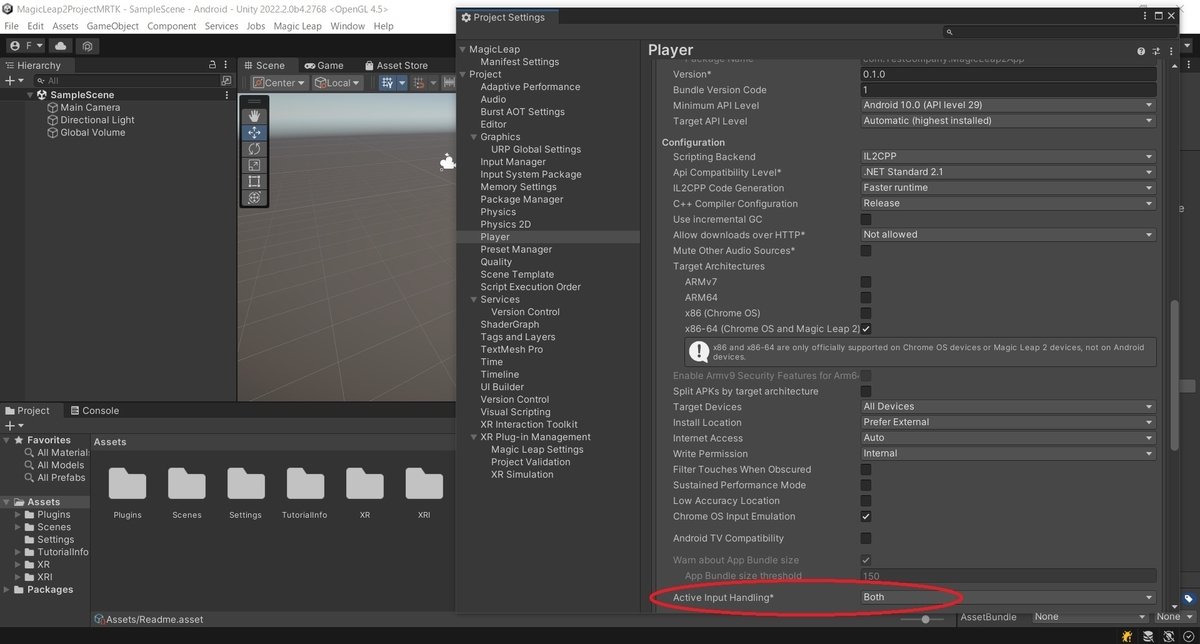Toggle Filter Touches When Obscured checkbox
The width and height of the screenshot is (1200, 644).
coord(866,469)
